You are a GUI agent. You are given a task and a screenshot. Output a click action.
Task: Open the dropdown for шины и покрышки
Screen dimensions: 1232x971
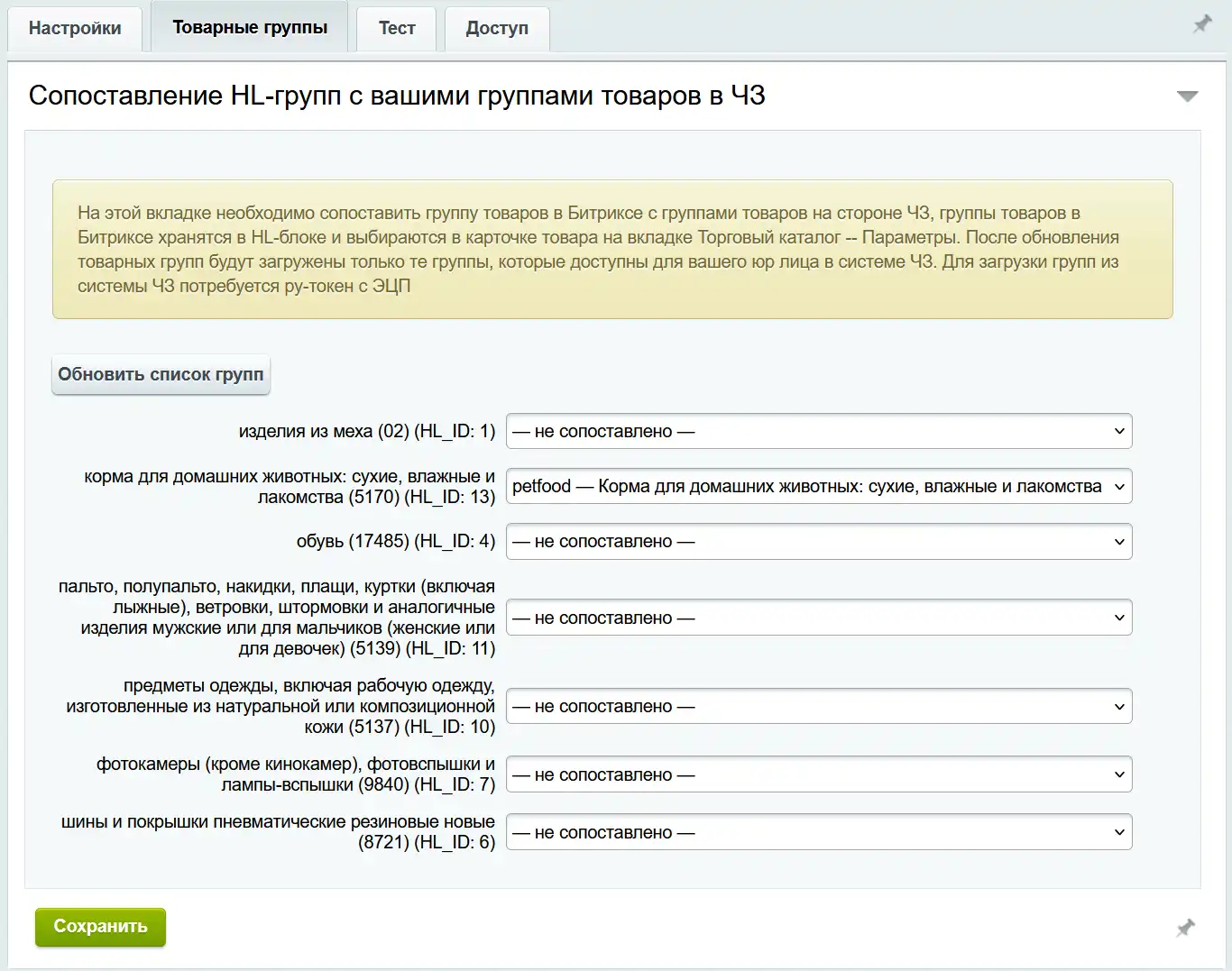coord(819,831)
